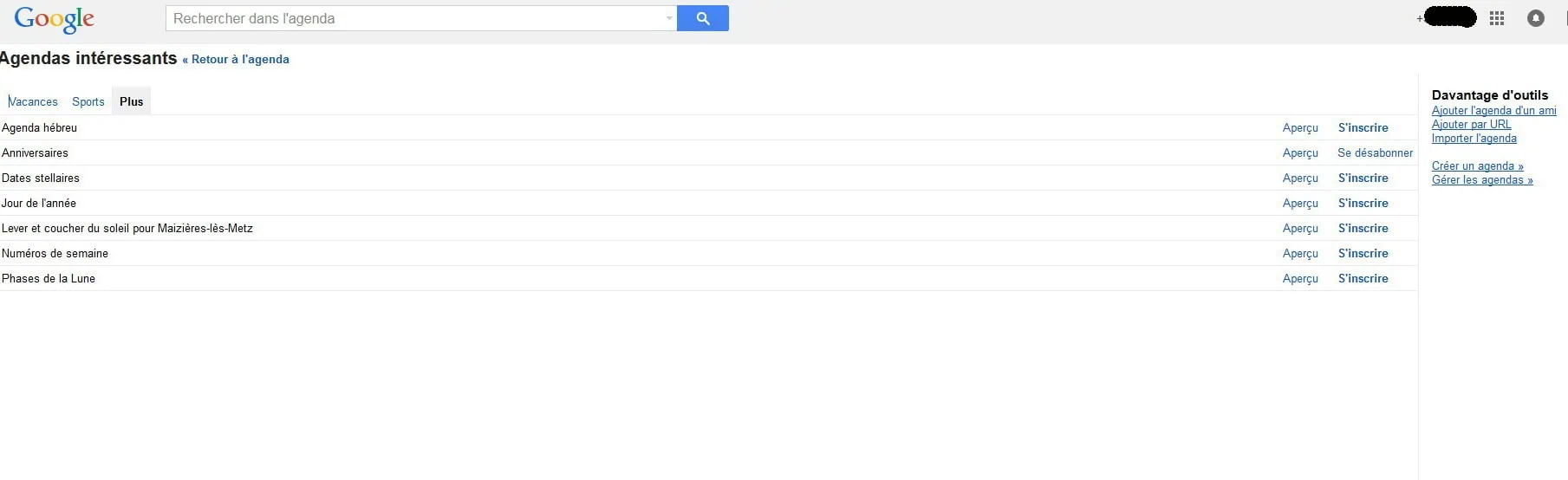Viewport: 1568px width, 480px height.
Task: Open Créer un agenda link
Action: [x=1477, y=166]
